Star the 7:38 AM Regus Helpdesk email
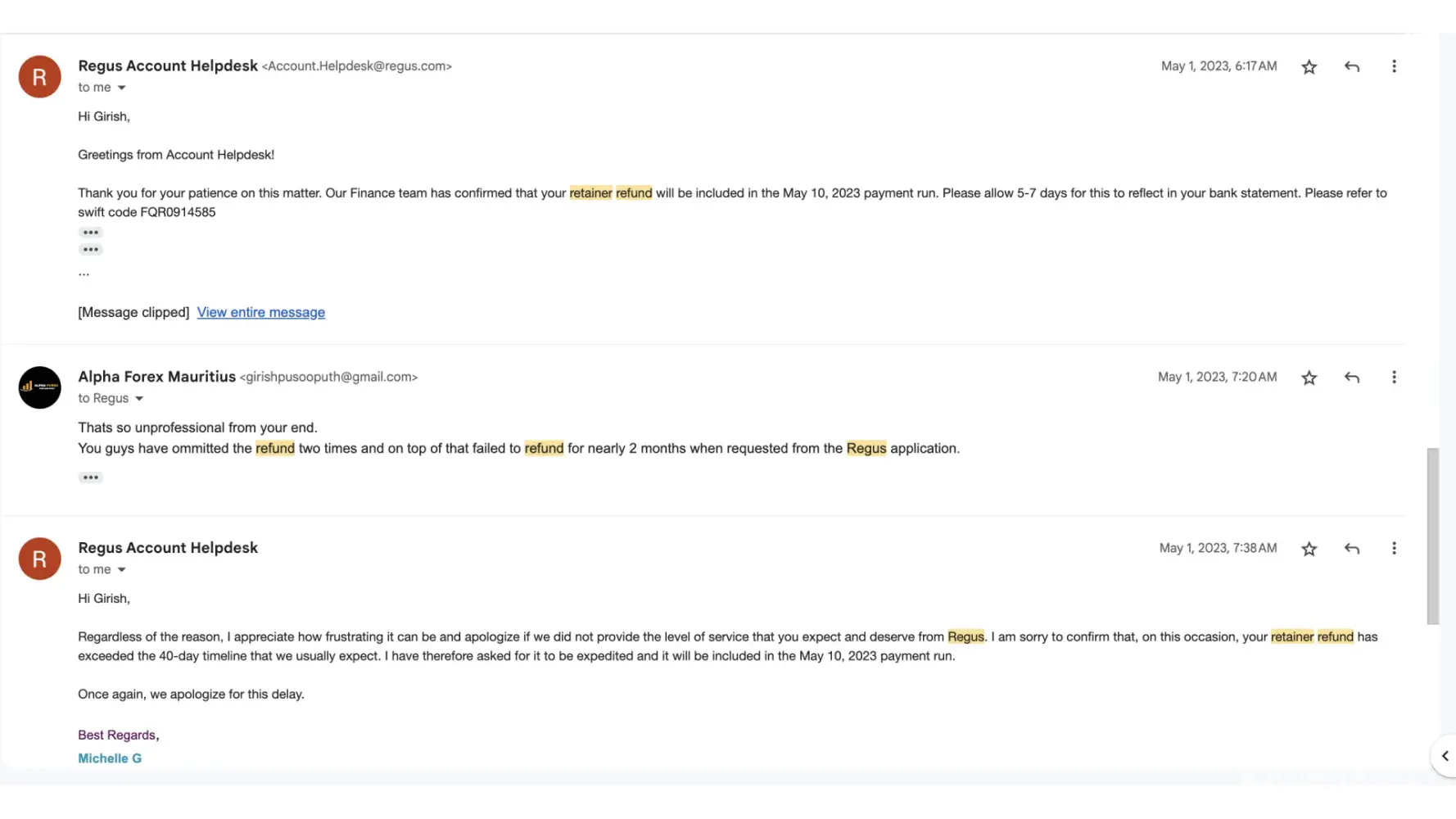This screenshot has height=819, width=1456. tap(1309, 549)
